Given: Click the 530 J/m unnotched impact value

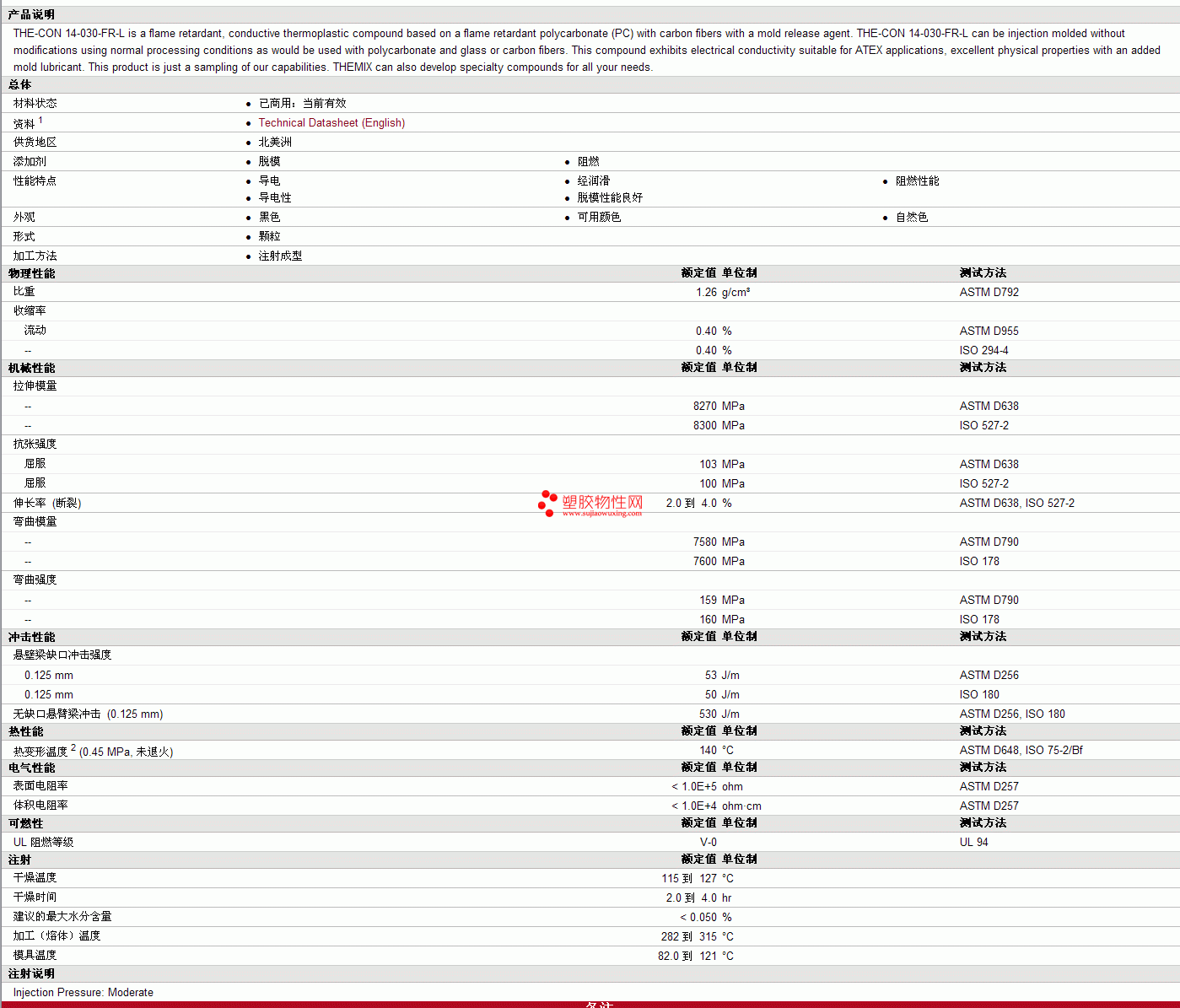Looking at the screenshot, I should coord(719,714).
